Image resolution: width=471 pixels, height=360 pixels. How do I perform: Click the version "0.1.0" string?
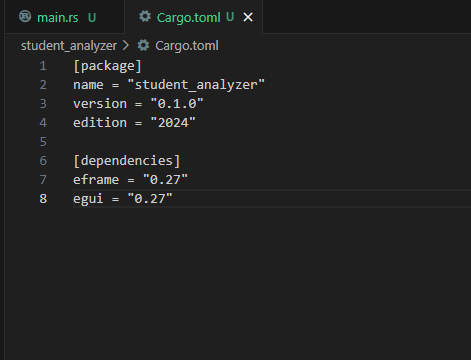[177, 104]
